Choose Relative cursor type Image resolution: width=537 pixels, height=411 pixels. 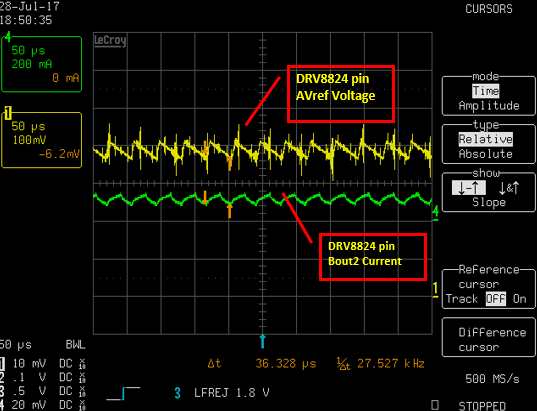[486, 139]
